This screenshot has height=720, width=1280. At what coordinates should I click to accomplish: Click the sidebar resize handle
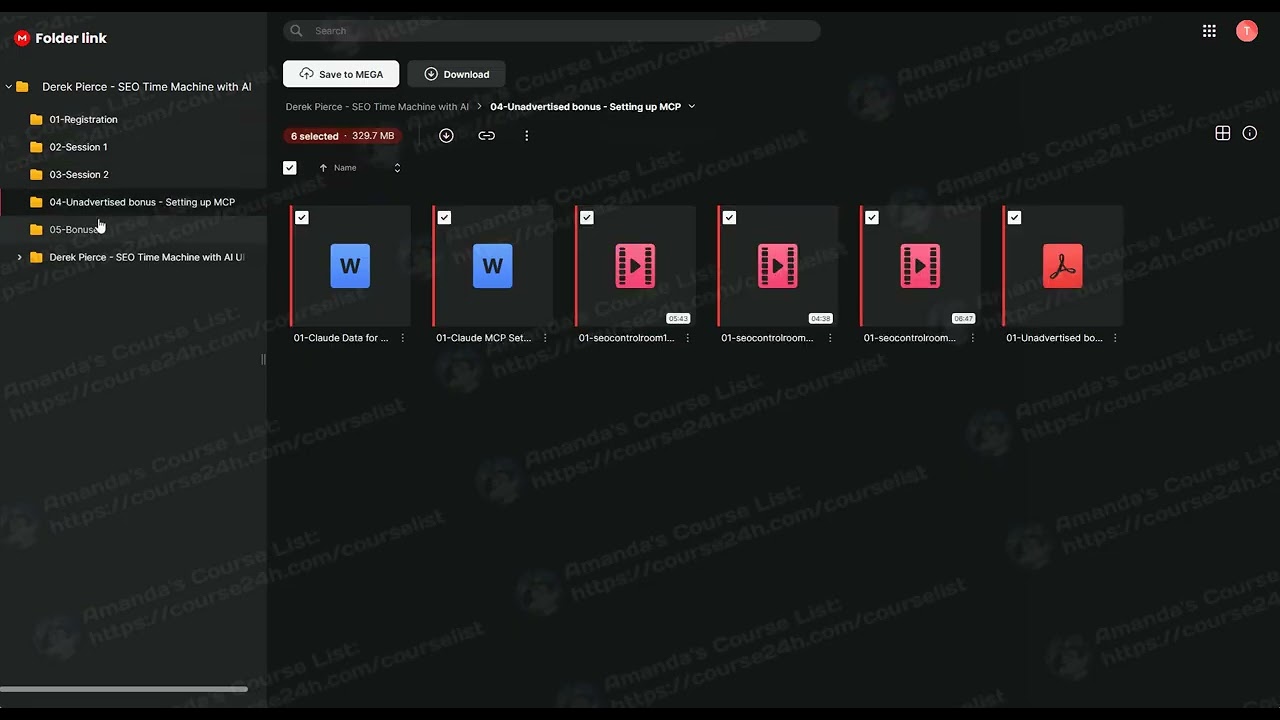coord(264,359)
